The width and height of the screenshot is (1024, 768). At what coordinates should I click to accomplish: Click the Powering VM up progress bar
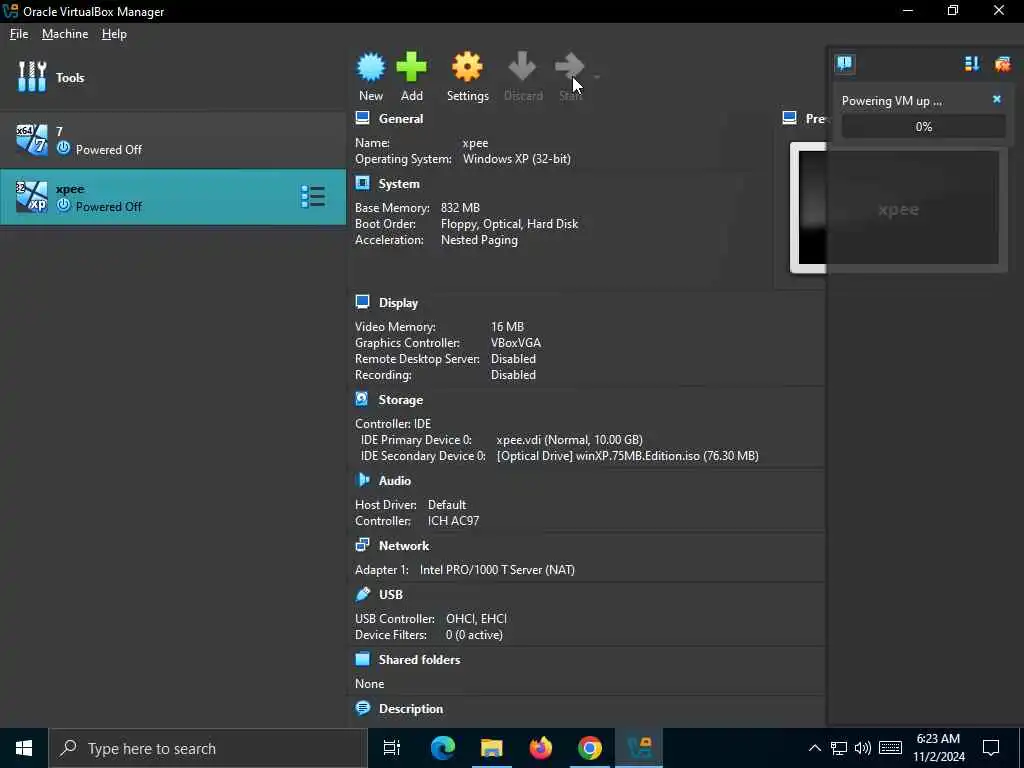pos(923,127)
